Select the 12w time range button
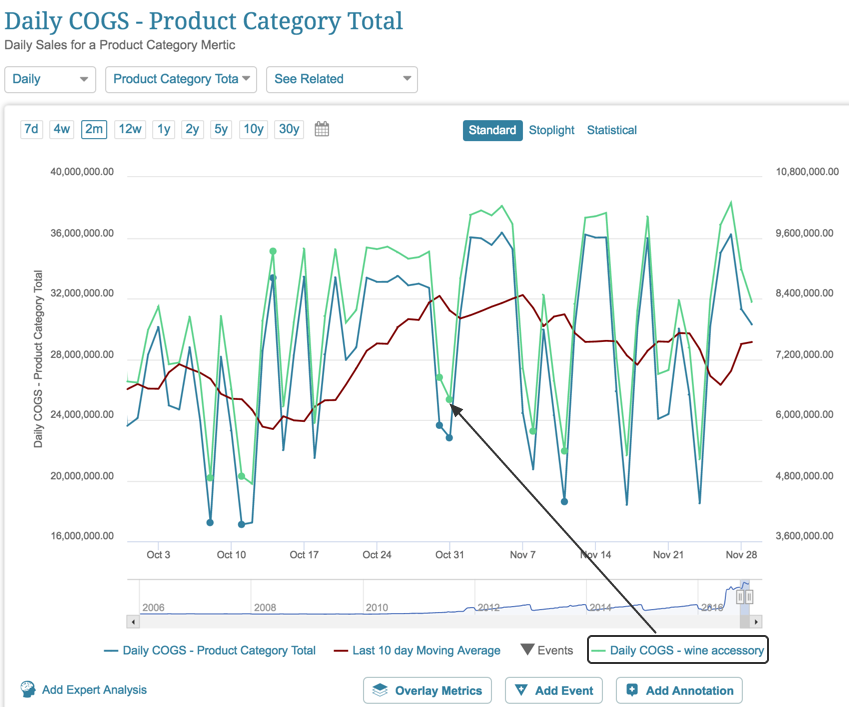Screen dimensions: 849x707 (130, 129)
